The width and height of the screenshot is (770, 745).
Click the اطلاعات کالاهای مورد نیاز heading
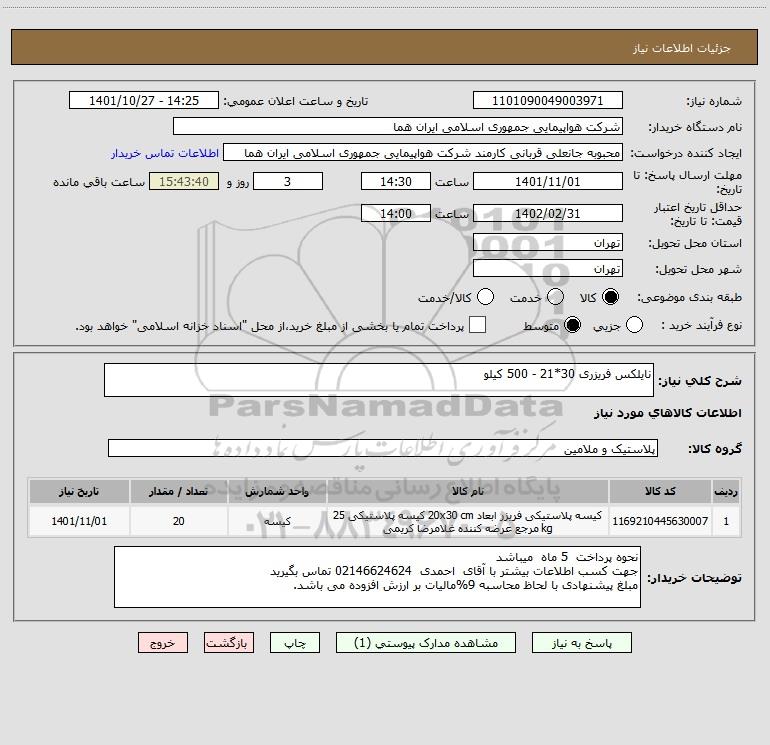point(668,413)
